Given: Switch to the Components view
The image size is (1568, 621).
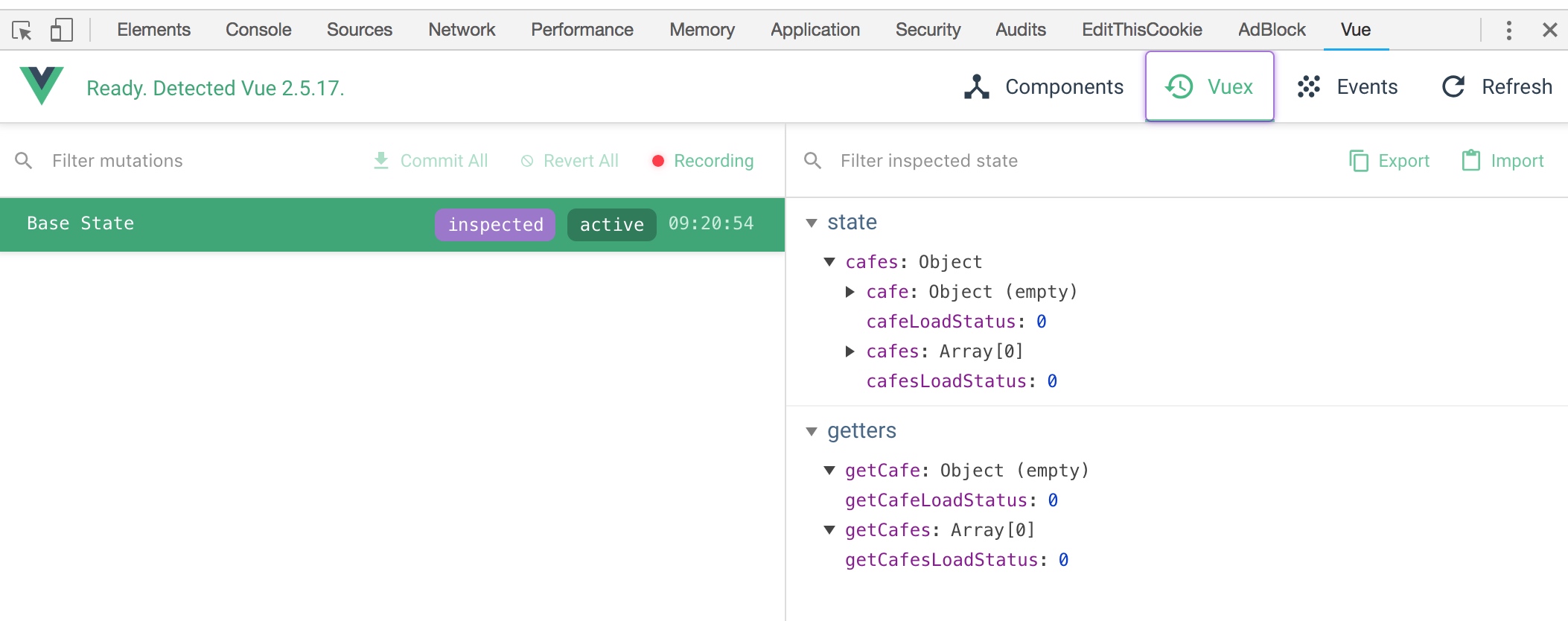Looking at the screenshot, I should [1044, 87].
